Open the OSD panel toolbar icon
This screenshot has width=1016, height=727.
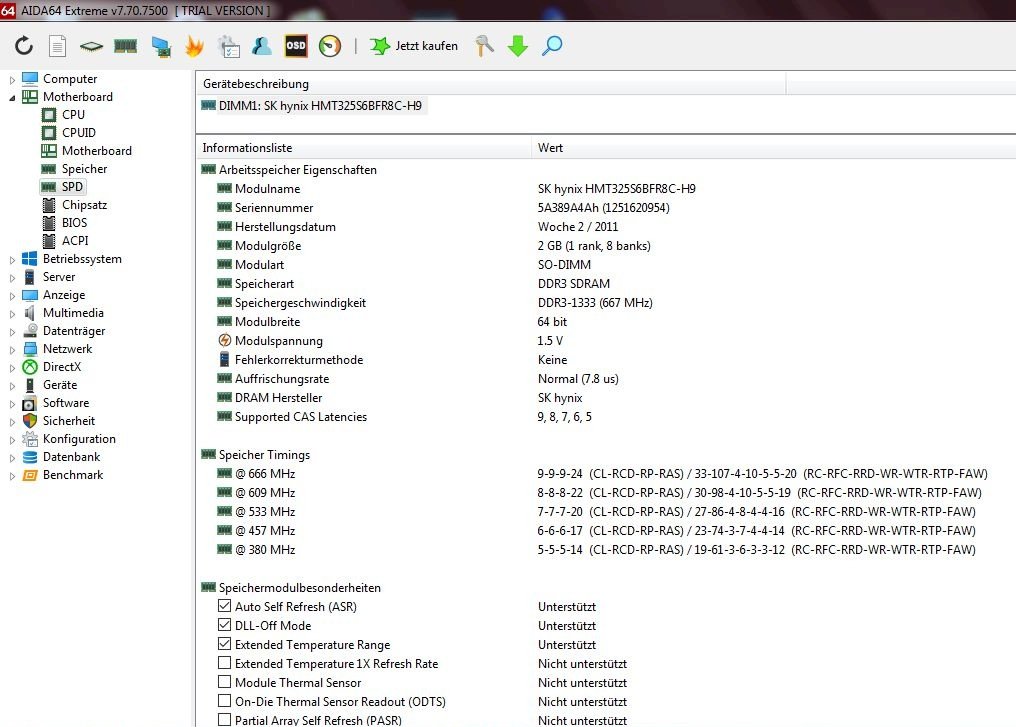[296, 46]
